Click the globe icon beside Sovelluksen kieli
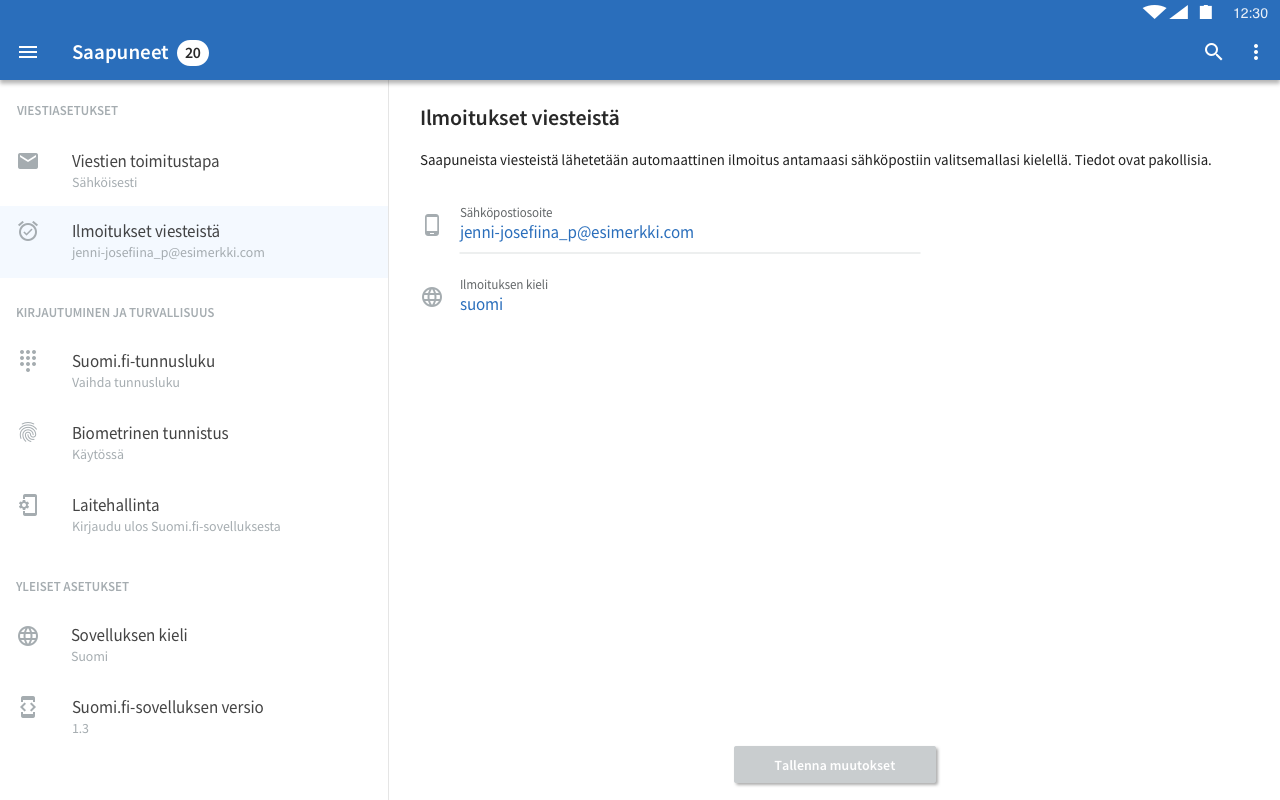 click(x=28, y=636)
